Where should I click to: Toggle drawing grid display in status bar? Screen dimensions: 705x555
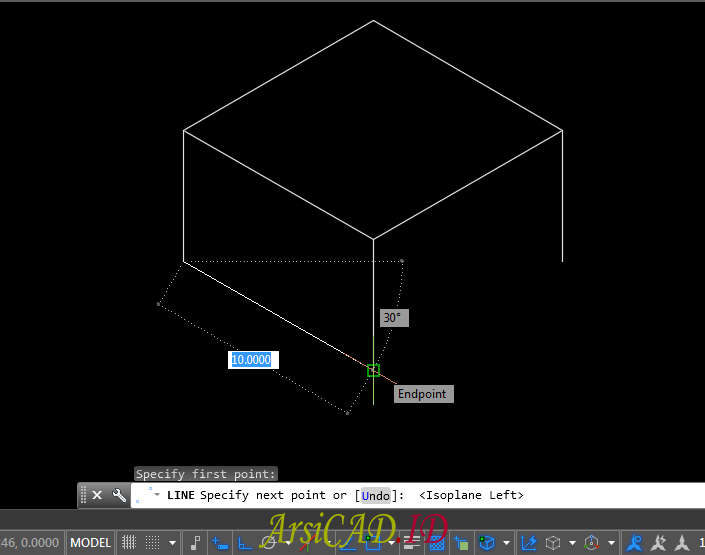pyautogui.click(x=129, y=542)
